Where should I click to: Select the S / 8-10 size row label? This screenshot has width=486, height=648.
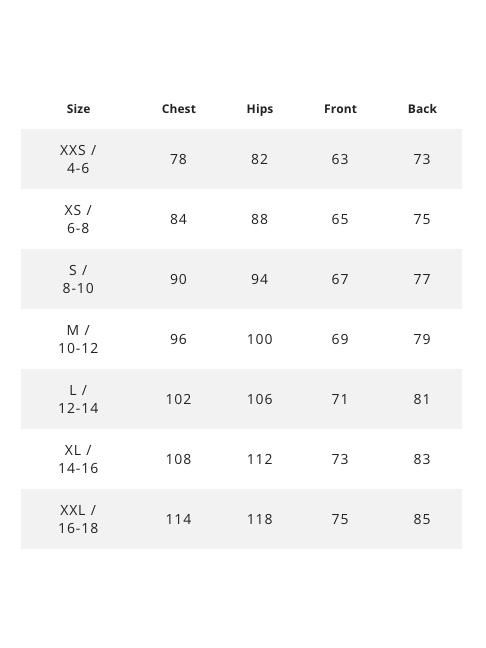78,279
